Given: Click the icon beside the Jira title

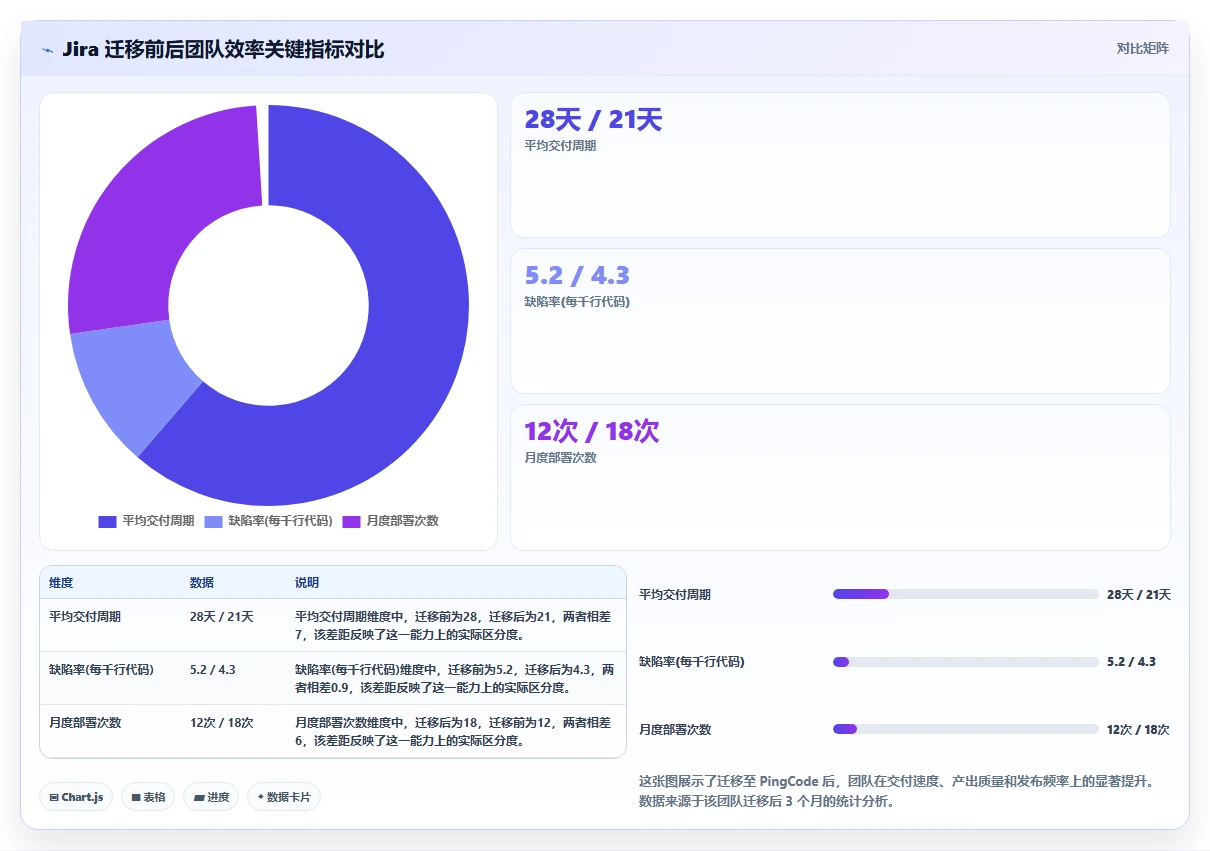Looking at the screenshot, I should [47, 50].
